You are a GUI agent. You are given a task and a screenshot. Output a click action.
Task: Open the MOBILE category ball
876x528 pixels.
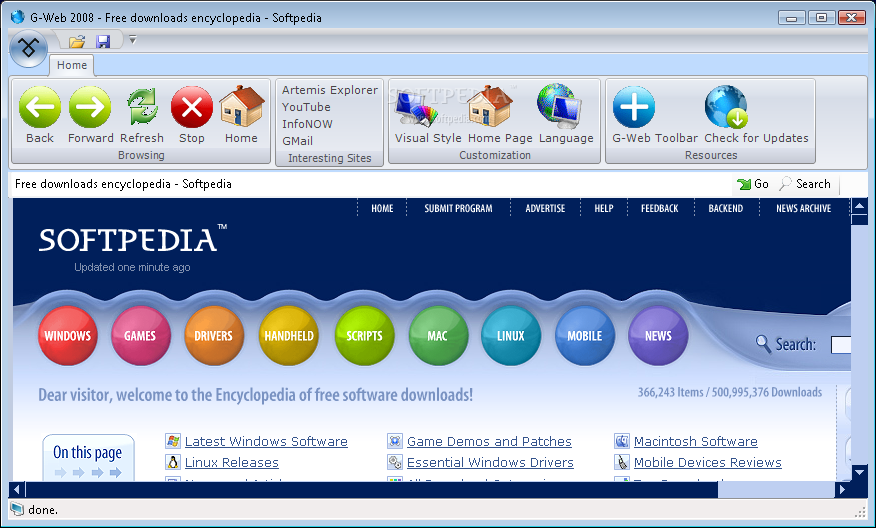584,336
